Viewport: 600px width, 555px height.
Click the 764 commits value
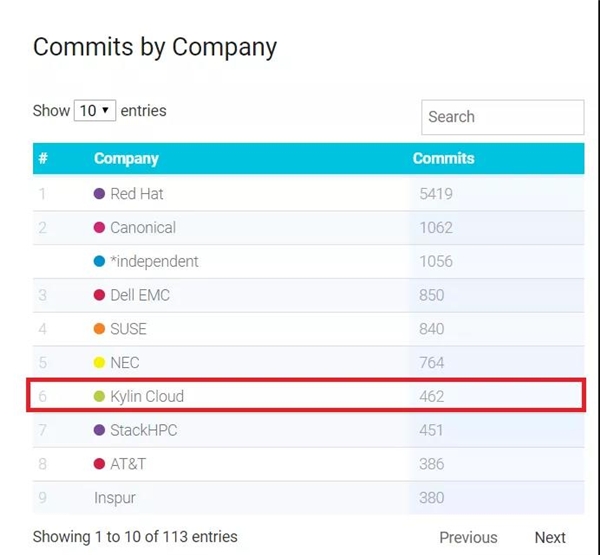(432, 362)
